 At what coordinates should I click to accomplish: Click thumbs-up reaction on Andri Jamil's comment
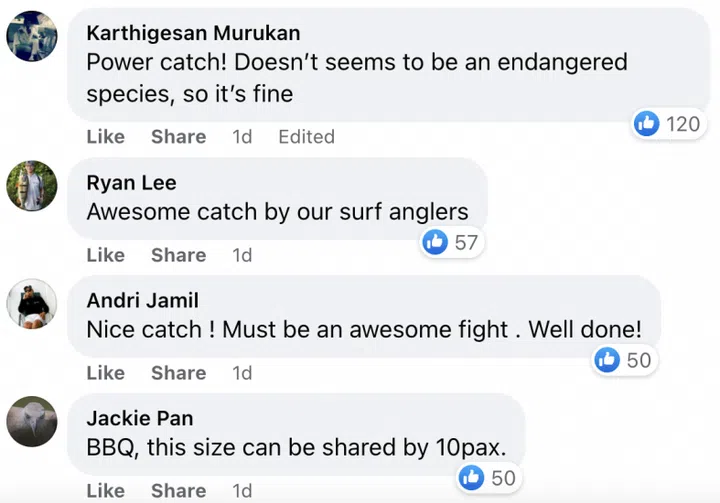[608, 360]
